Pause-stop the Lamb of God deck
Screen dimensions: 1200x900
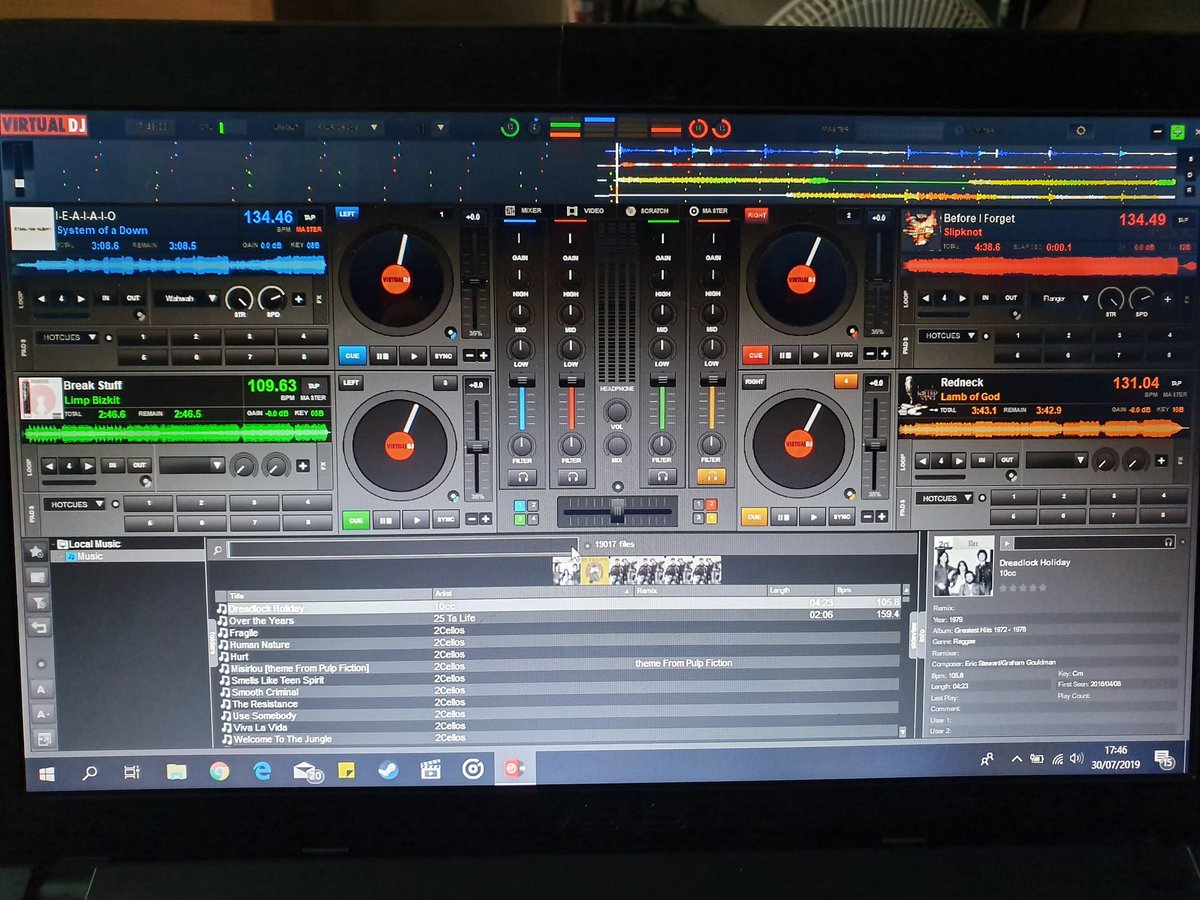pyautogui.click(x=785, y=517)
